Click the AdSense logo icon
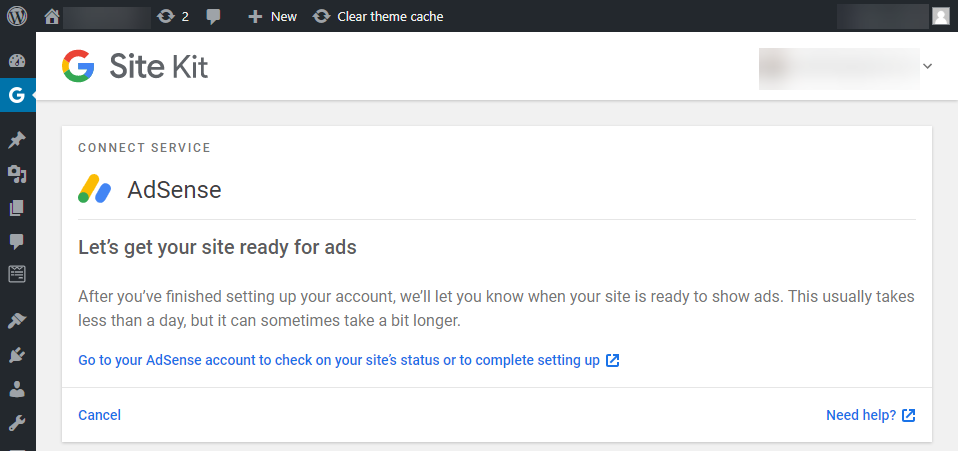This screenshot has height=451, width=958. coord(94,189)
